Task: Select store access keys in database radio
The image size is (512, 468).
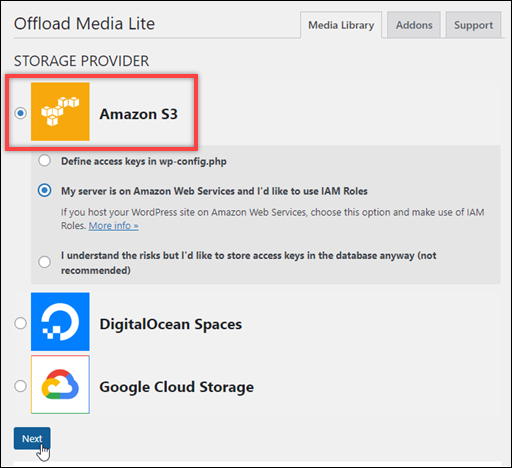Action: 44,262
